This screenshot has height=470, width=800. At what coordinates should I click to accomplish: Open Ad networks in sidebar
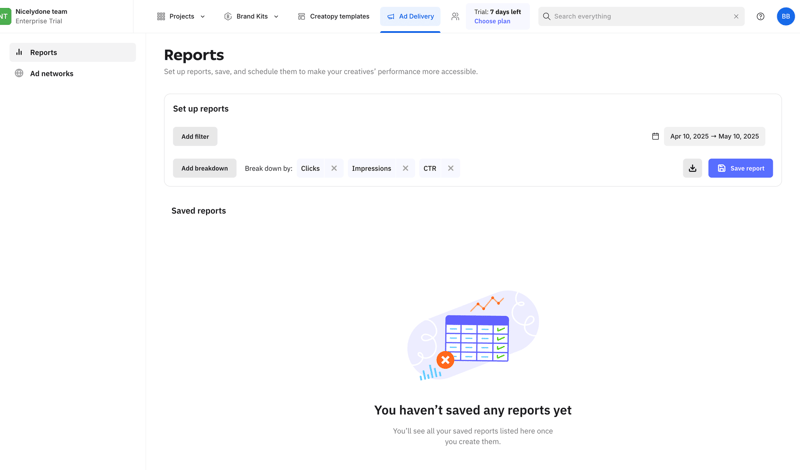click(51, 73)
